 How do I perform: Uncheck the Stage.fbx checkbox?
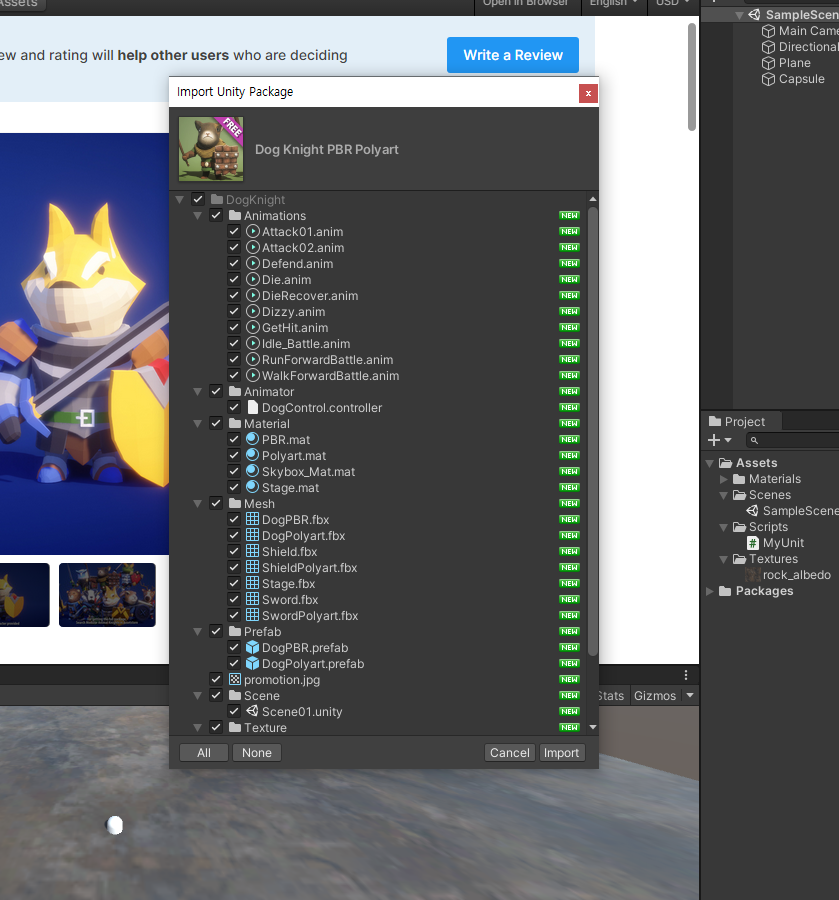click(234, 583)
